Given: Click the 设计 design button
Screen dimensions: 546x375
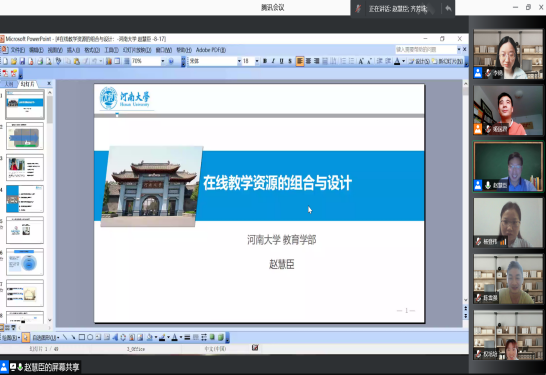Looking at the screenshot, I should [x=419, y=61].
